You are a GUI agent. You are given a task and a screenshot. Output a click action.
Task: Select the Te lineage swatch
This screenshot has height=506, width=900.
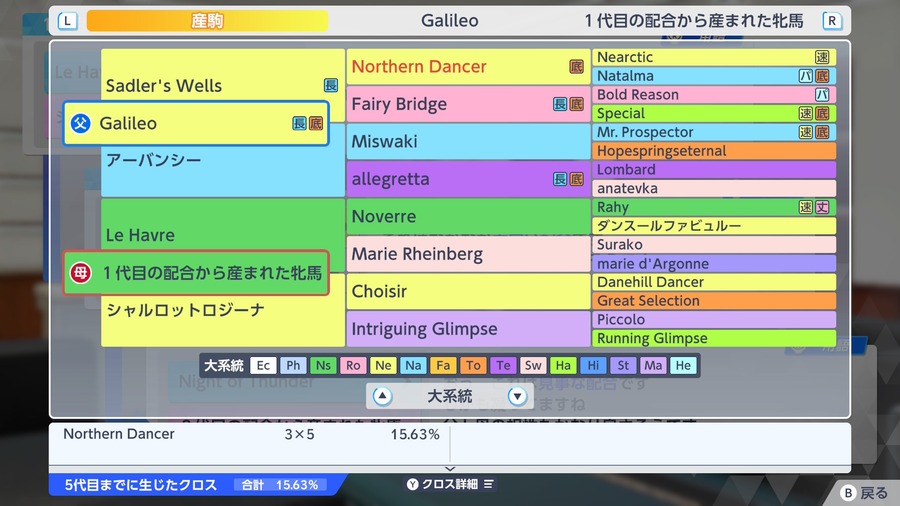pos(503,365)
